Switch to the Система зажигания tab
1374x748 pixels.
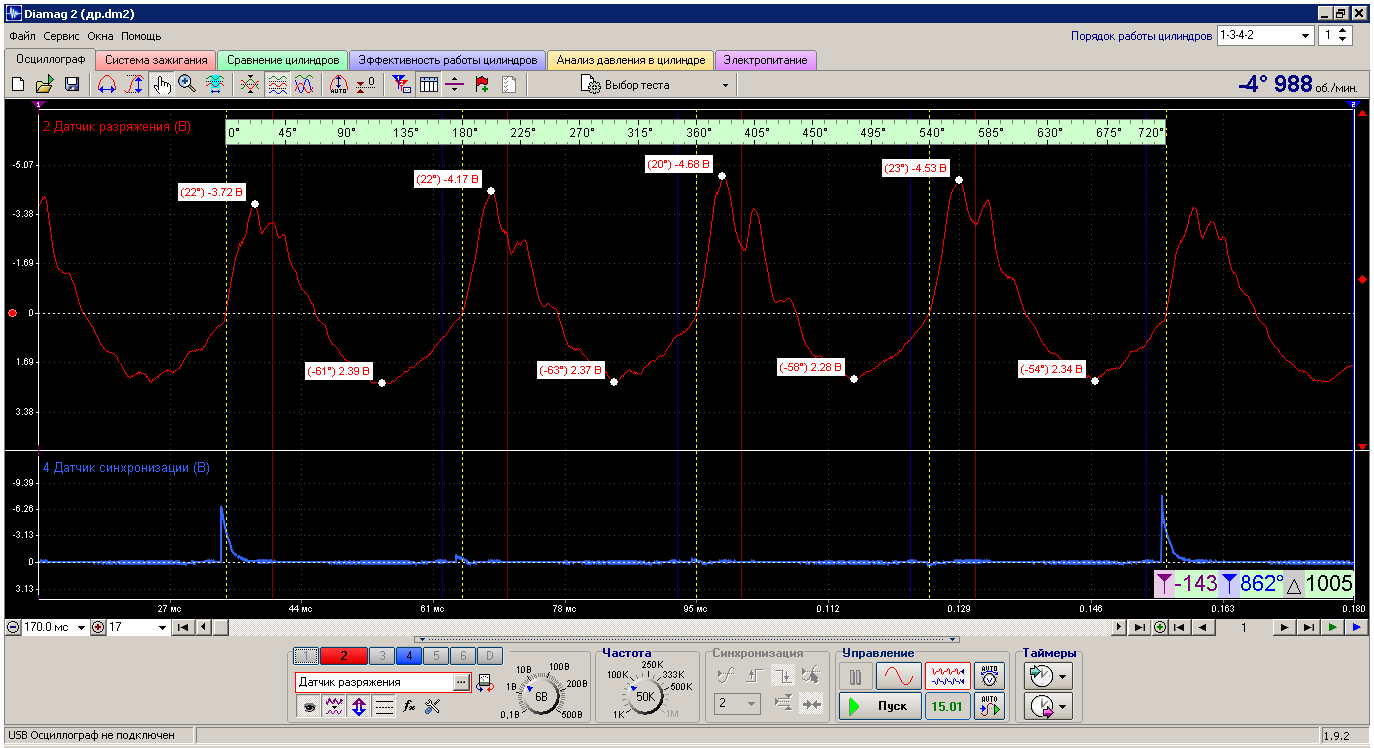click(x=156, y=60)
